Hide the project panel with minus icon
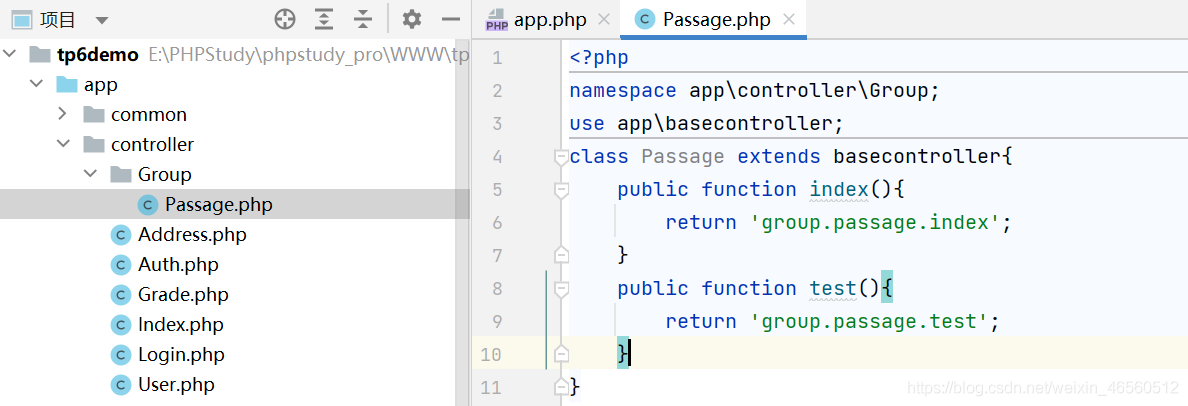1188x406 pixels. pos(452,20)
